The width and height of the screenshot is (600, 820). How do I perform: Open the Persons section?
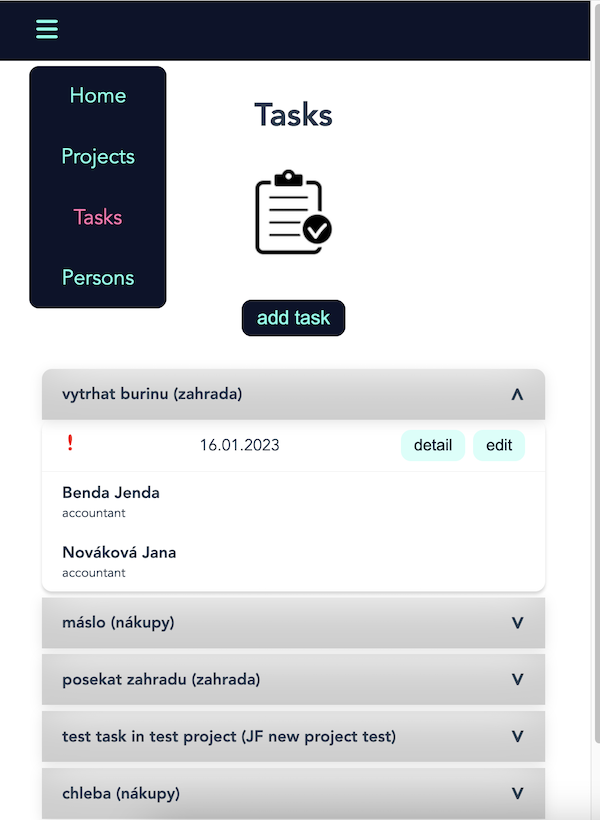point(97,277)
